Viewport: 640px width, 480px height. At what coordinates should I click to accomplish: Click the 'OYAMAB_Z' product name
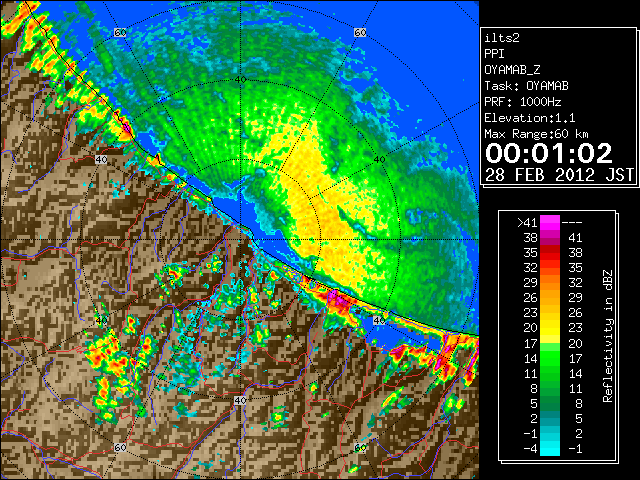click(x=512, y=70)
